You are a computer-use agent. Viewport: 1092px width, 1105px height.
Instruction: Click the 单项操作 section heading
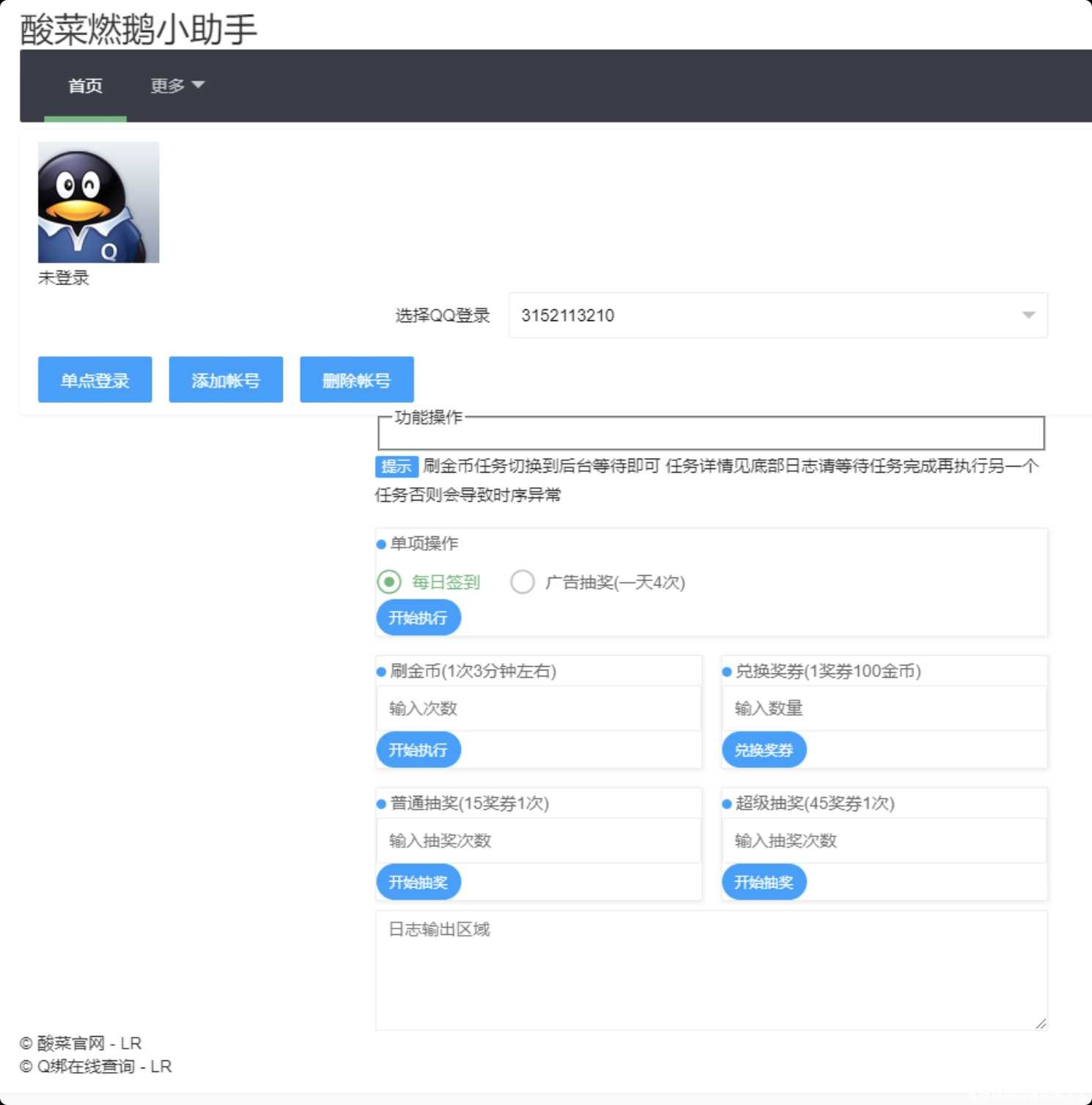[424, 544]
